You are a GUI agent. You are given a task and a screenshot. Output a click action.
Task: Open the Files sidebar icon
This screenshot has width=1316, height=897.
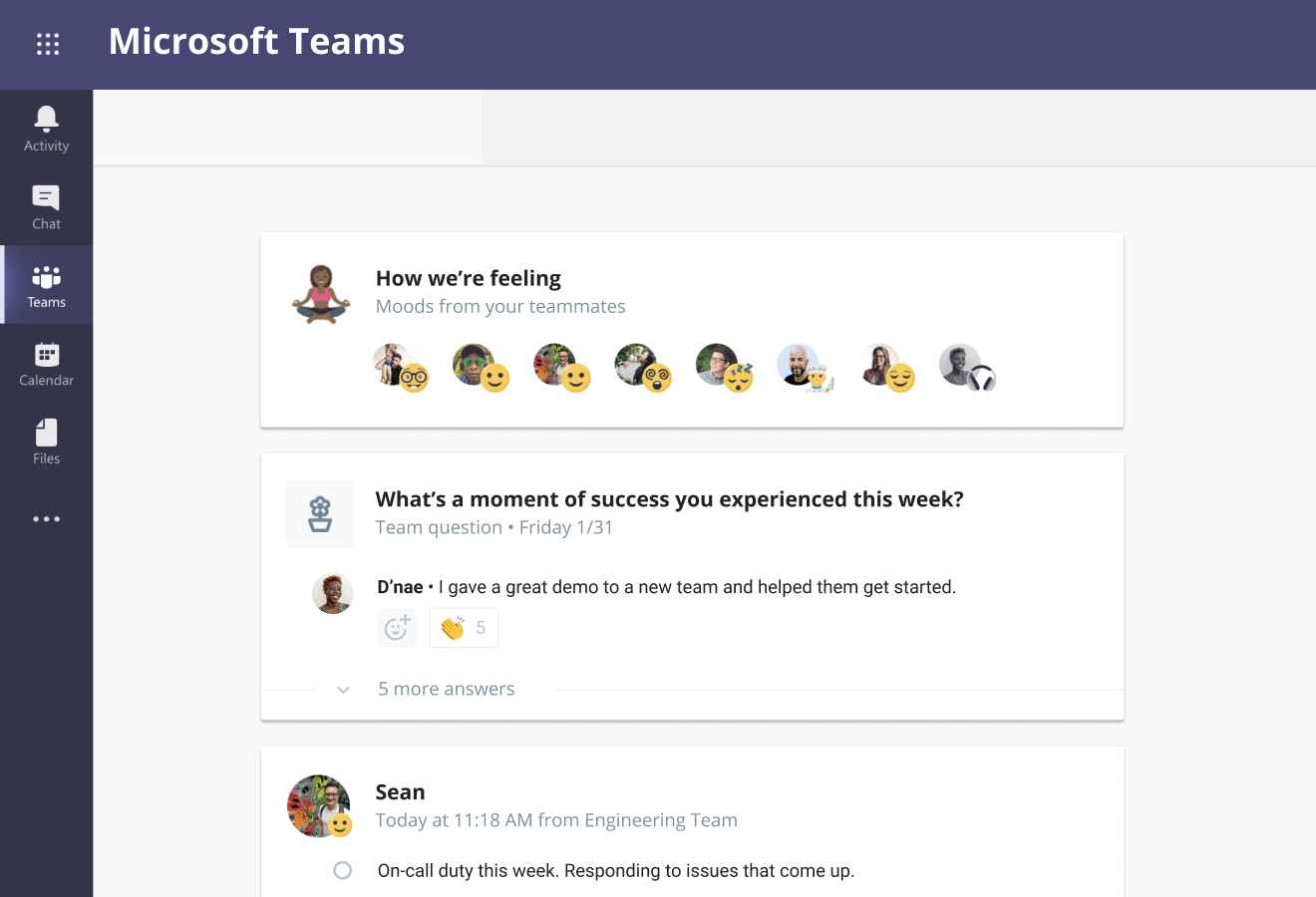click(46, 442)
